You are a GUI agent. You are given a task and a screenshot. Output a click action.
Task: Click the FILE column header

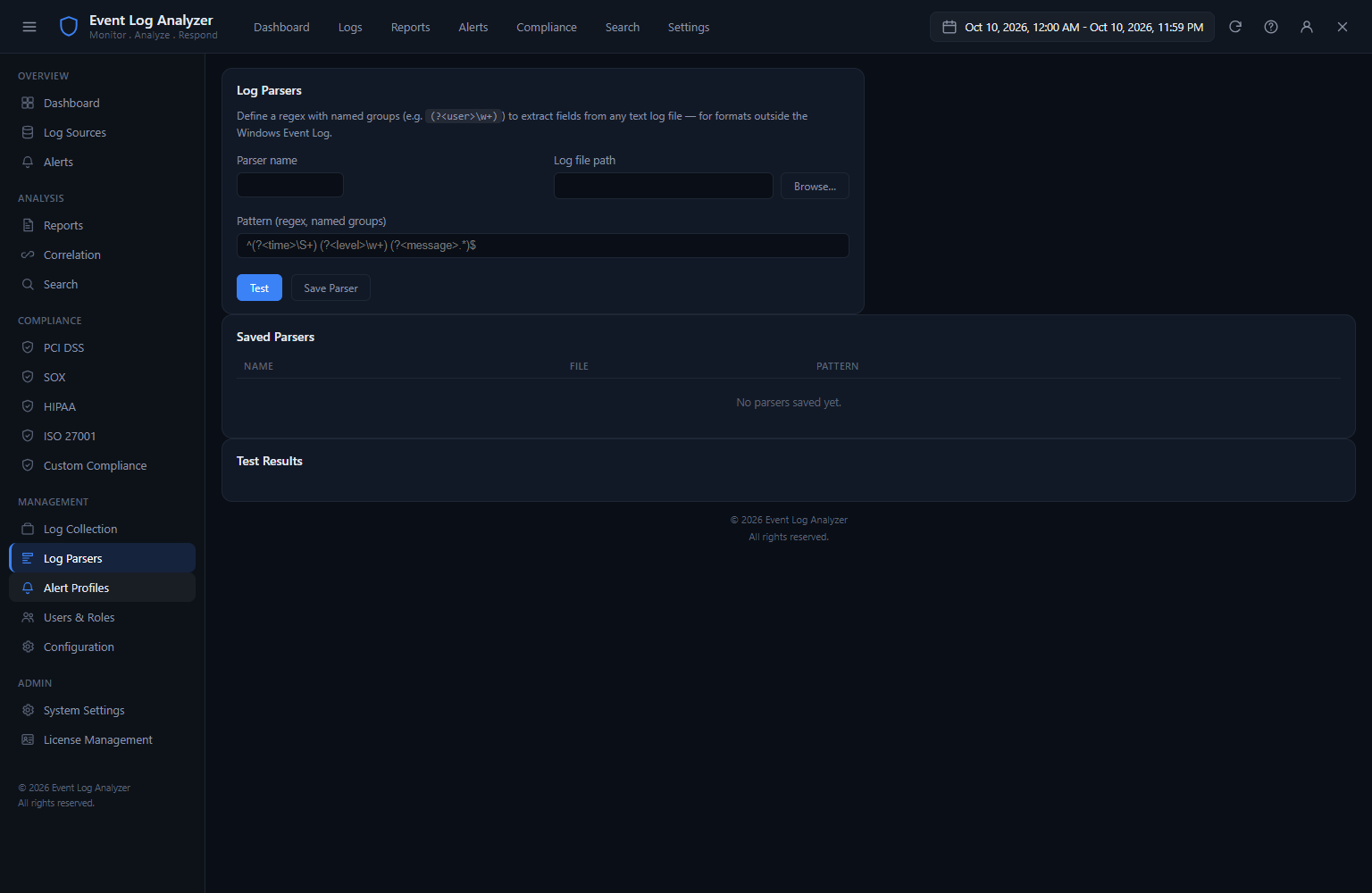point(579,366)
